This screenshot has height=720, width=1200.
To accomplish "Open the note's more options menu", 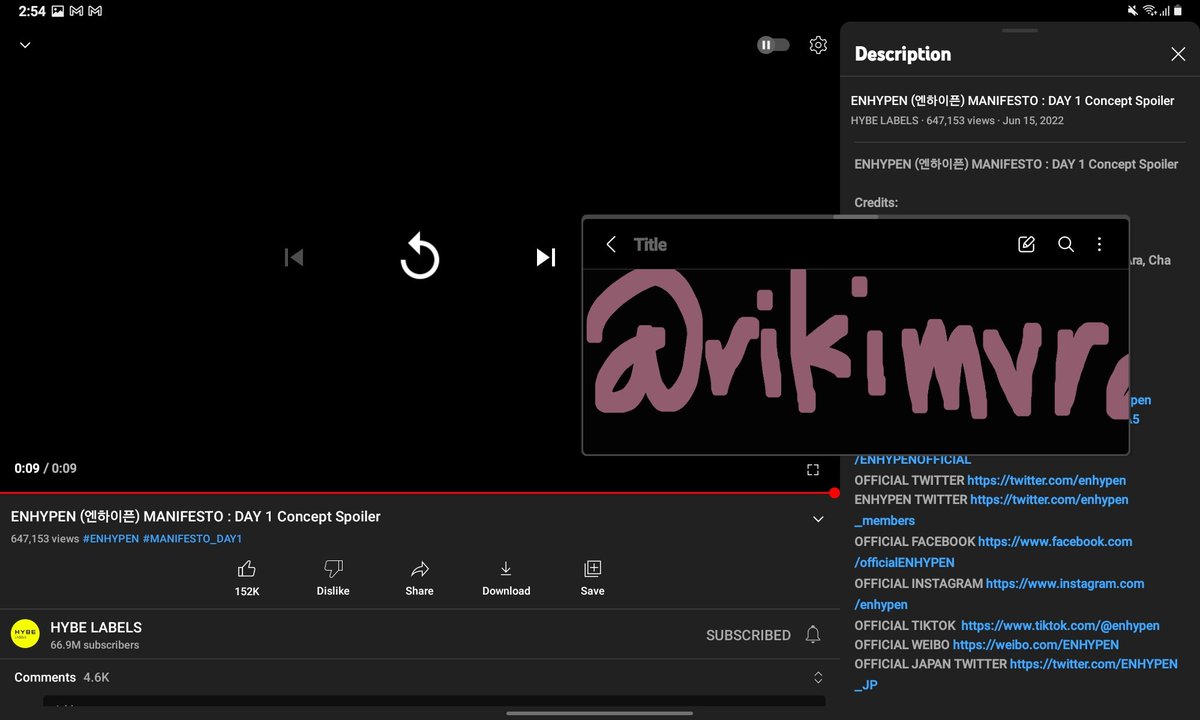I will point(1099,244).
